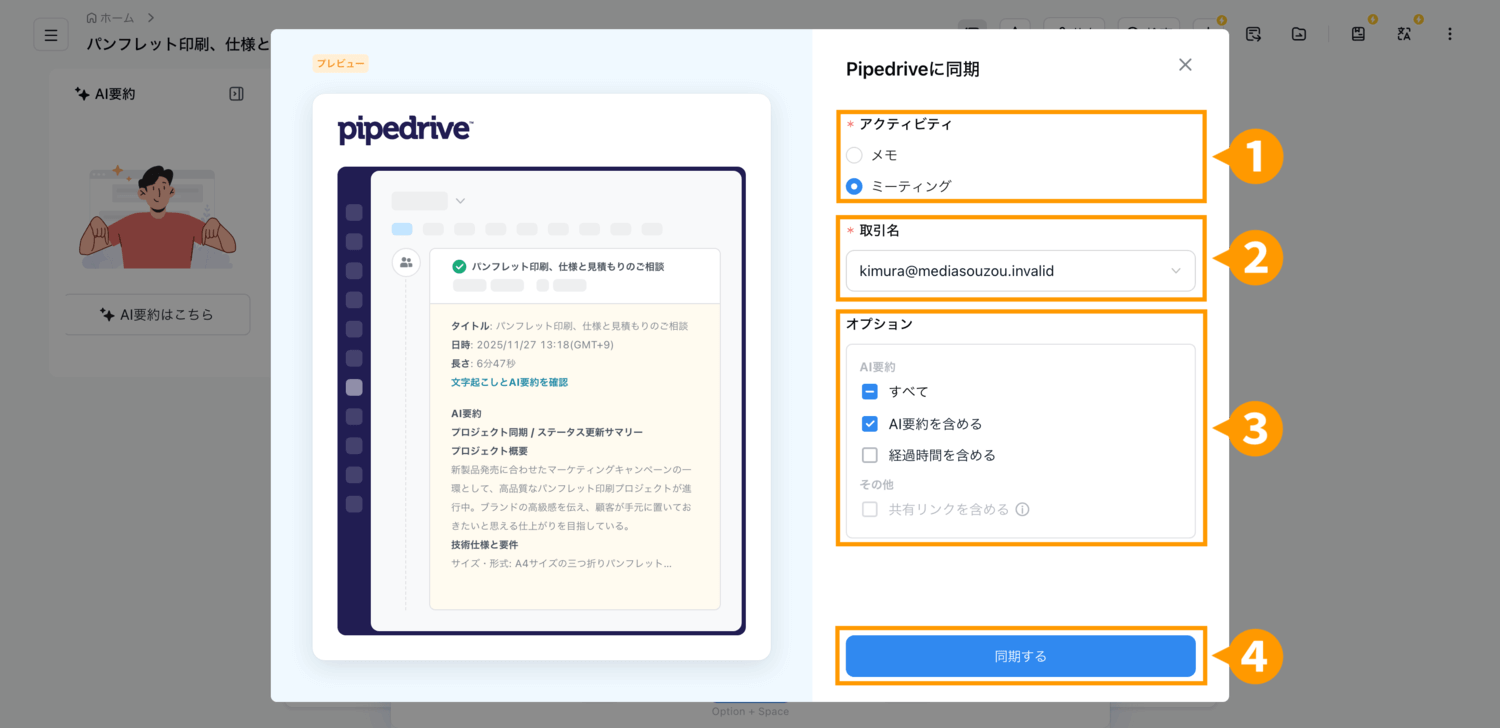Enable the 経過時間を含める checkbox
This screenshot has height=728, width=1500.
point(870,455)
